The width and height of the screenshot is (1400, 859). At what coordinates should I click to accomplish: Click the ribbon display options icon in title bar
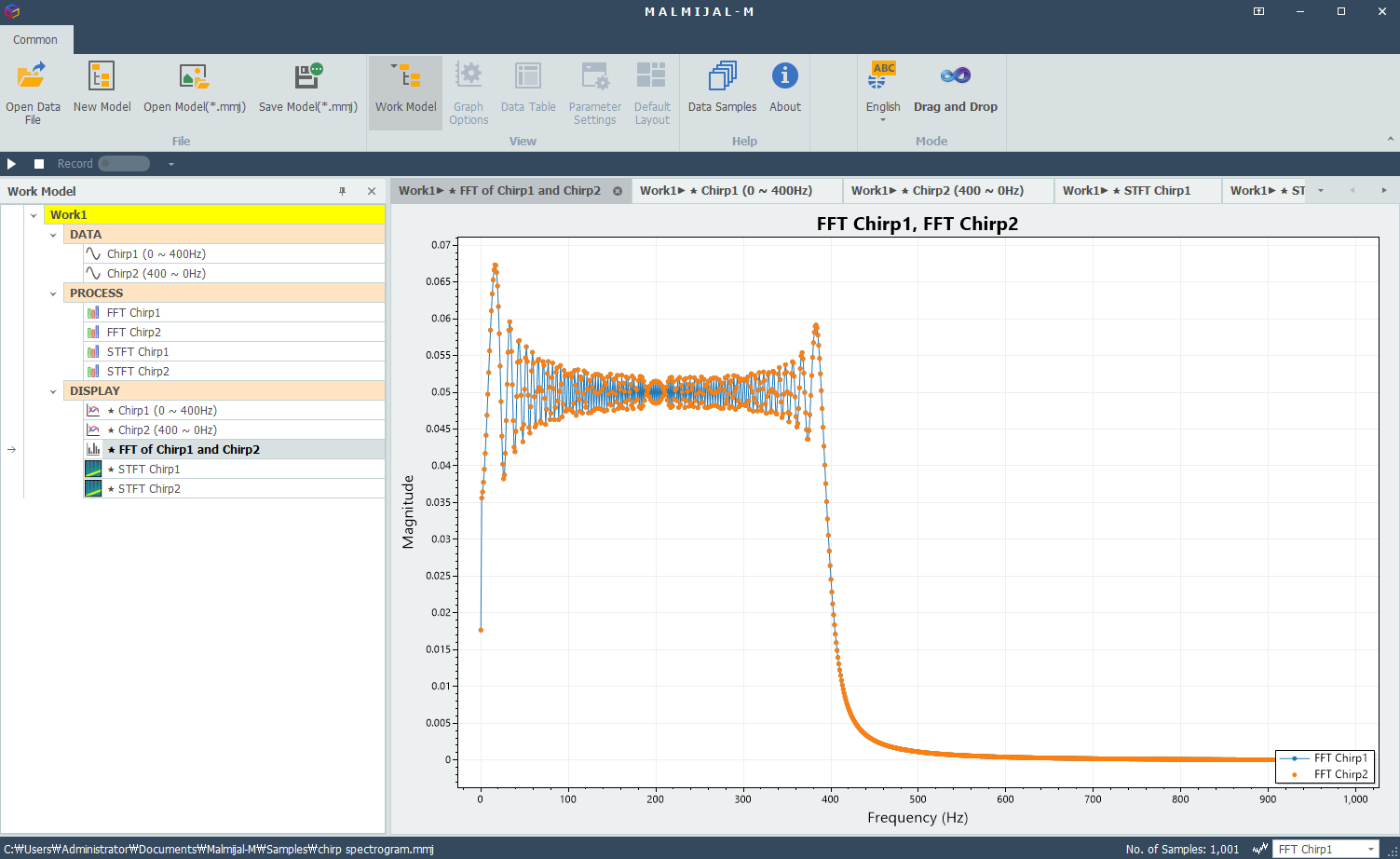pos(1258,12)
